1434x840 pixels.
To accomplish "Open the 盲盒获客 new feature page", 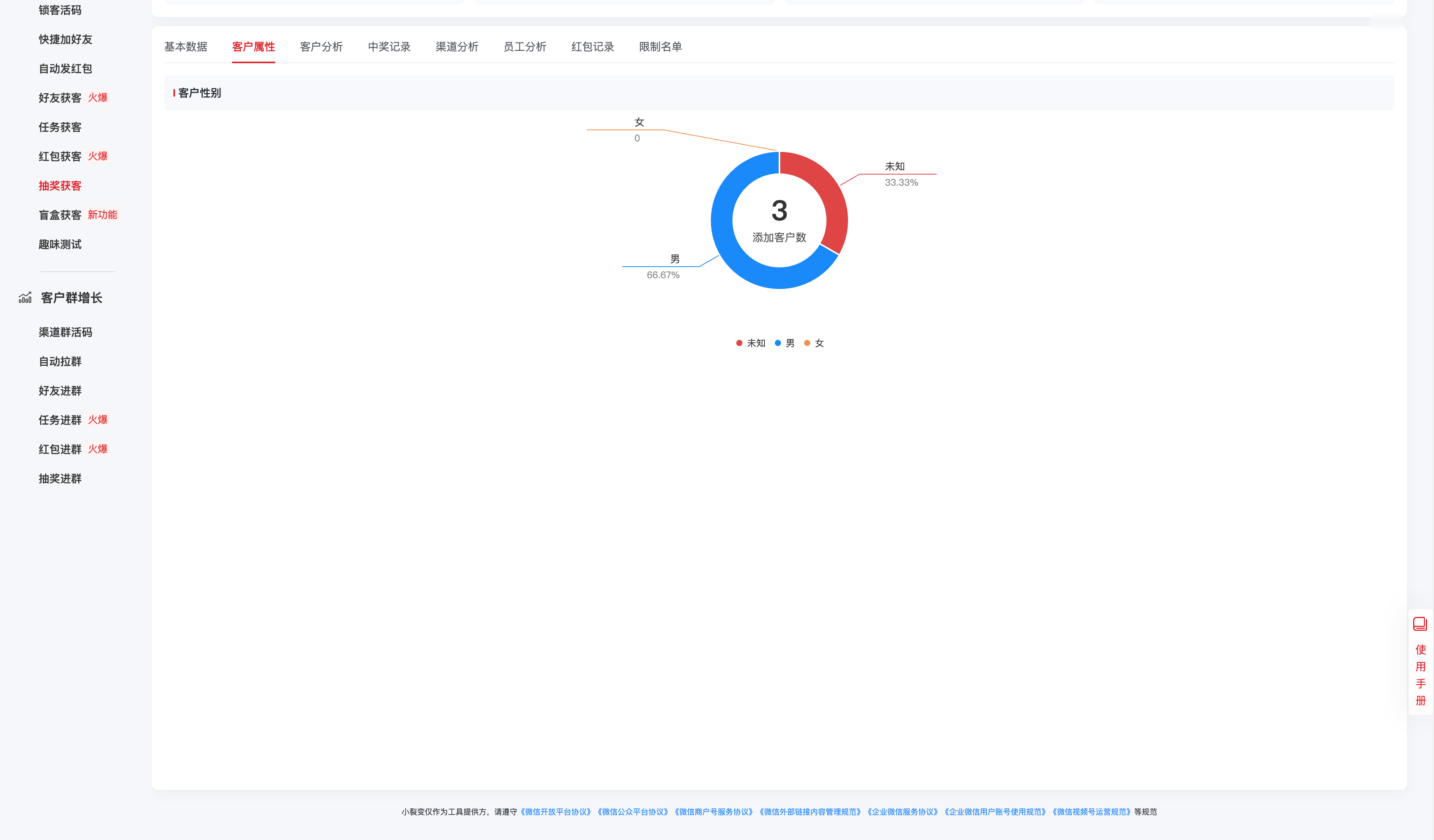I will pyautogui.click(x=60, y=215).
